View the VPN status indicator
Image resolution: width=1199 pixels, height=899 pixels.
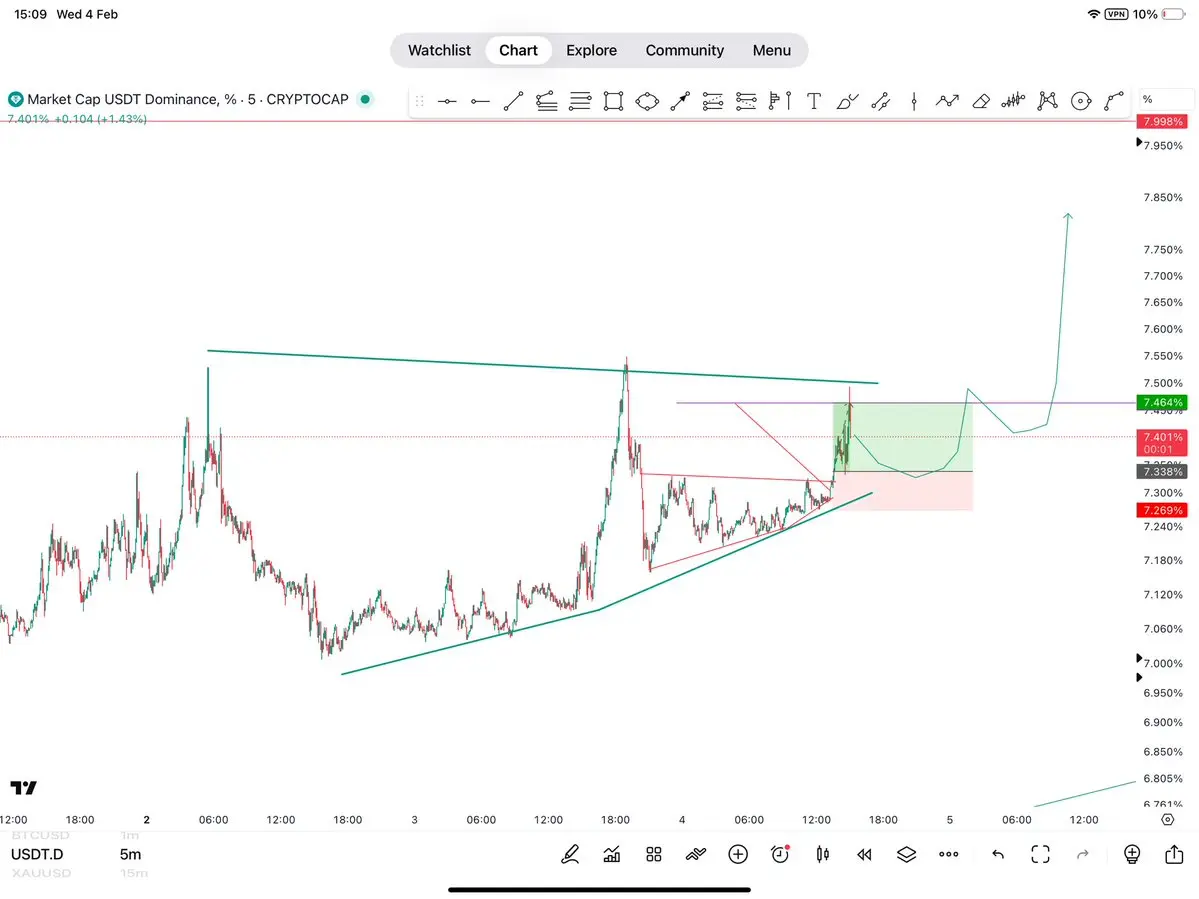pos(1116,14)
